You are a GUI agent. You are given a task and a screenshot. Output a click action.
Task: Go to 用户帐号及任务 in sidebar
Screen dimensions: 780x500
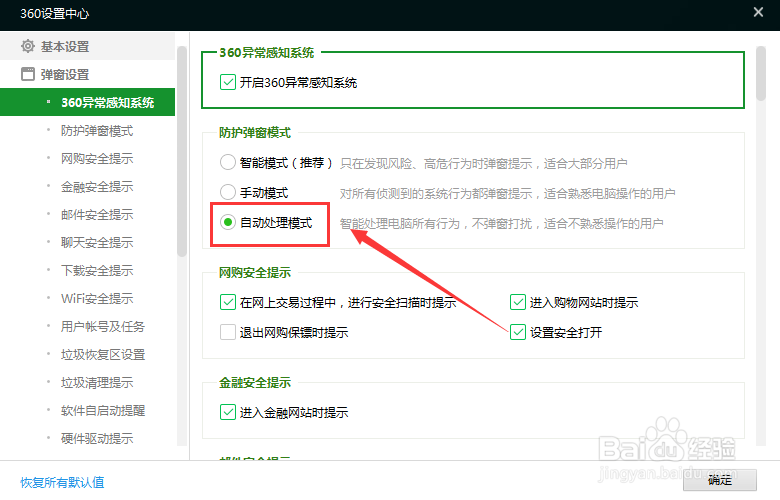(103, 326)
